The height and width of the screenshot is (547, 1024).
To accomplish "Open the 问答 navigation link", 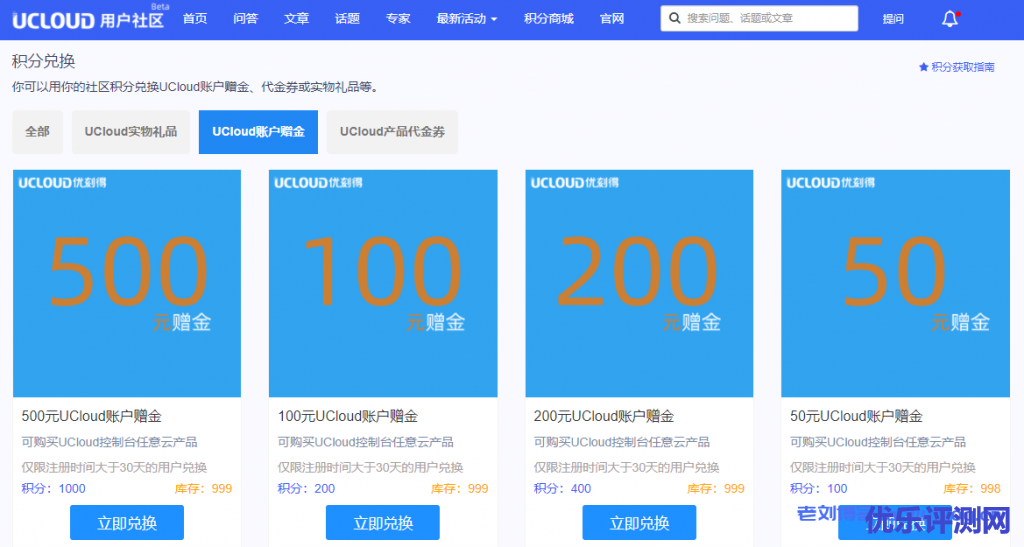I will click(245, 19).
